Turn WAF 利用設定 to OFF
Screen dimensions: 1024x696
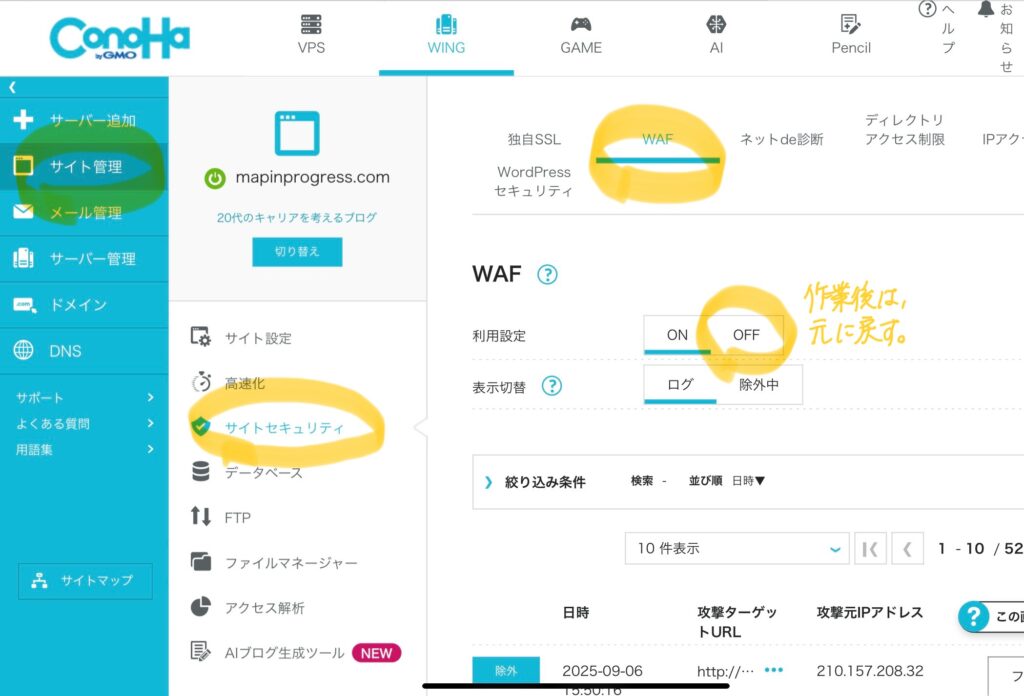746,335
